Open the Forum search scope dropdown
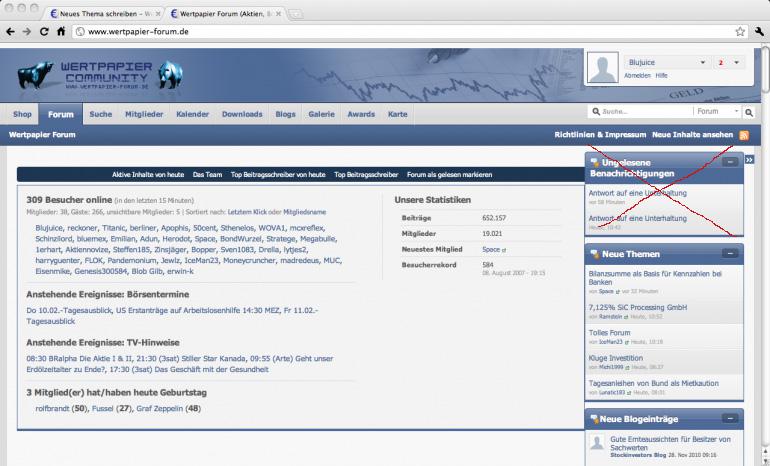This screenshot has height=466, width=770. [x=717, y=111]
